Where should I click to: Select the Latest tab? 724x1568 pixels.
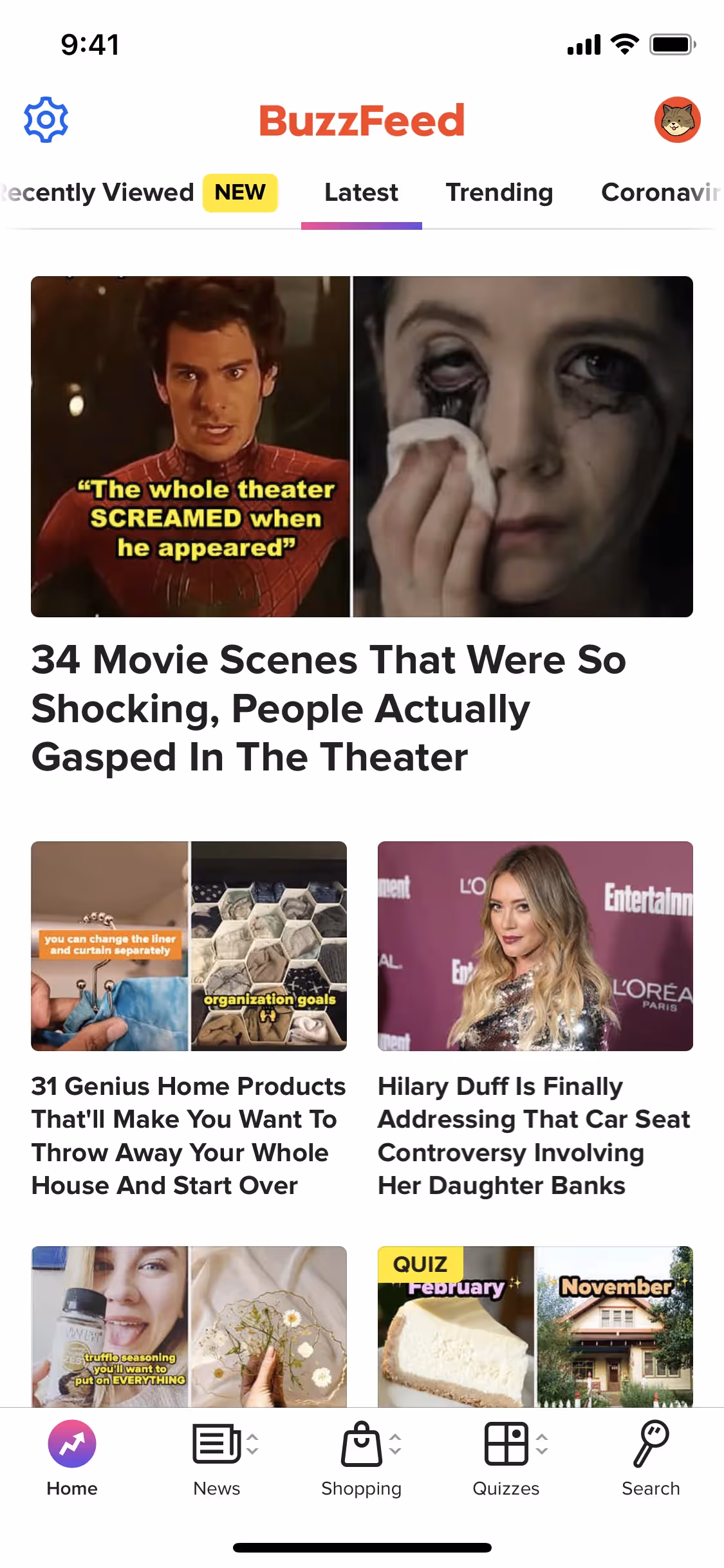(361, 192)
